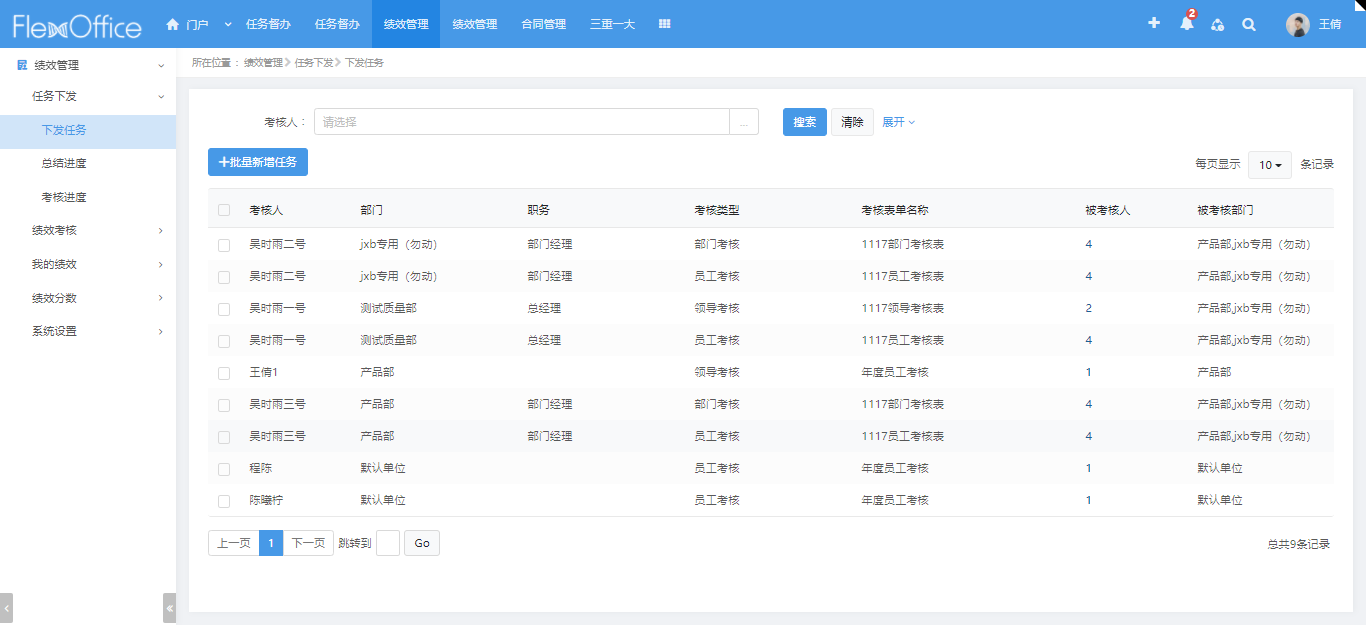Click the plus icon in top header

point(1153,24)
